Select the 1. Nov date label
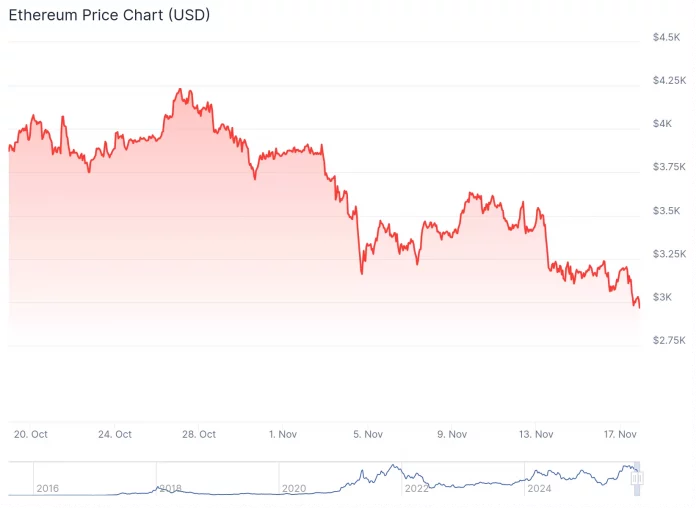Screen dimensions: 696x508 (283, 434)
